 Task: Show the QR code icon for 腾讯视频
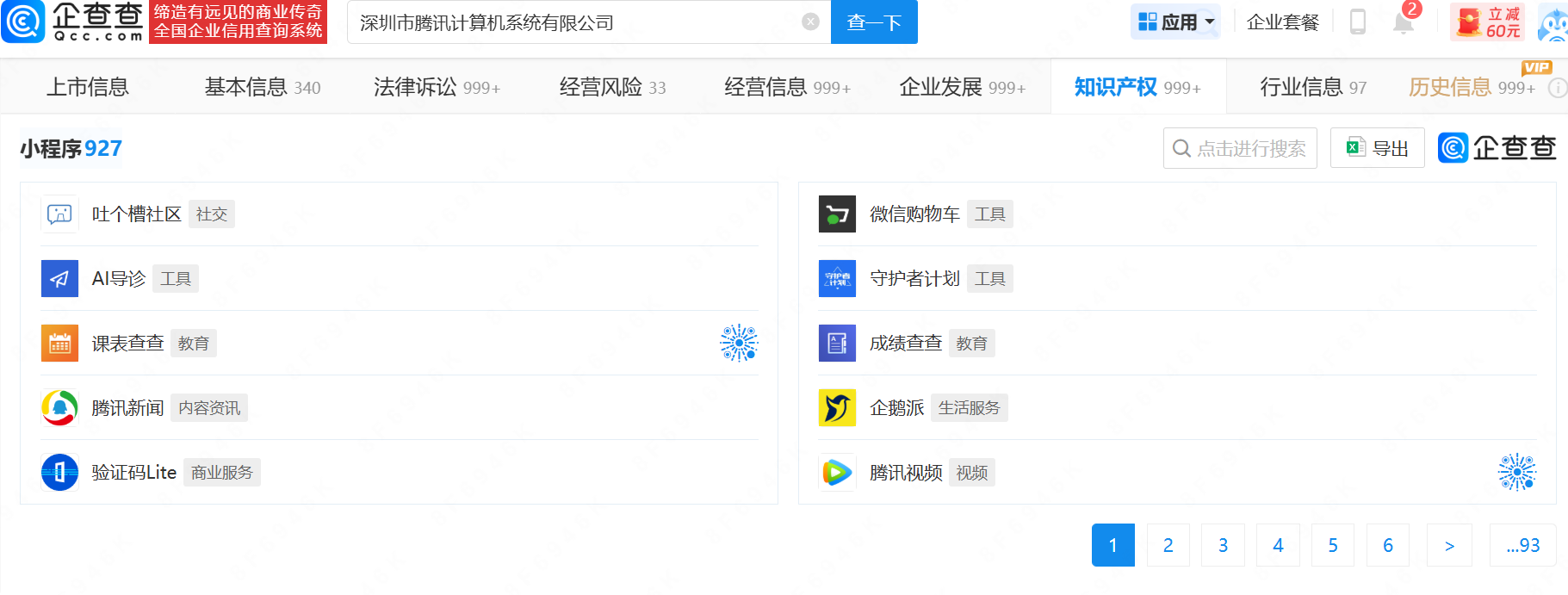click(1516, 472)
